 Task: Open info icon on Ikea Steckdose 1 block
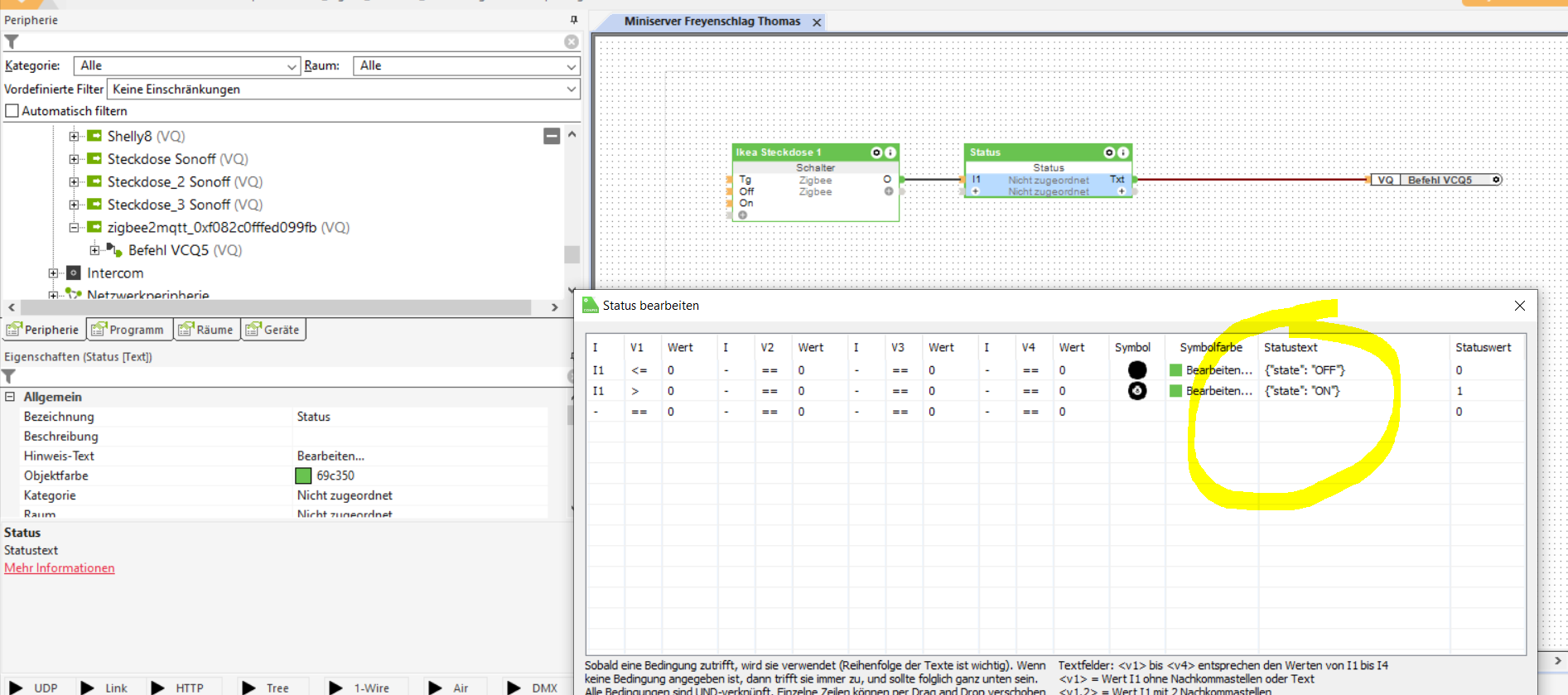pos(890,152)
